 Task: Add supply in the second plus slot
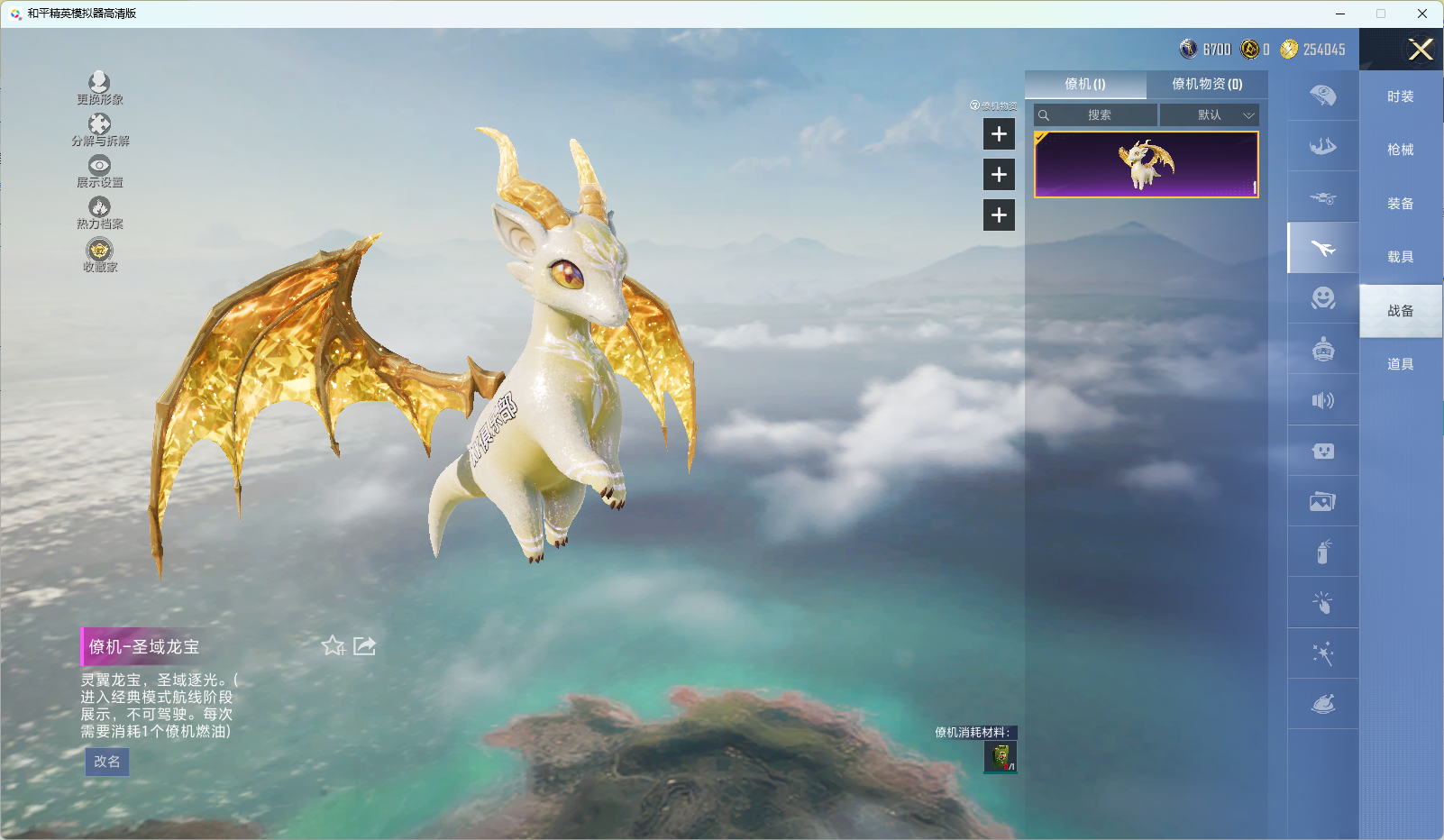999,175
